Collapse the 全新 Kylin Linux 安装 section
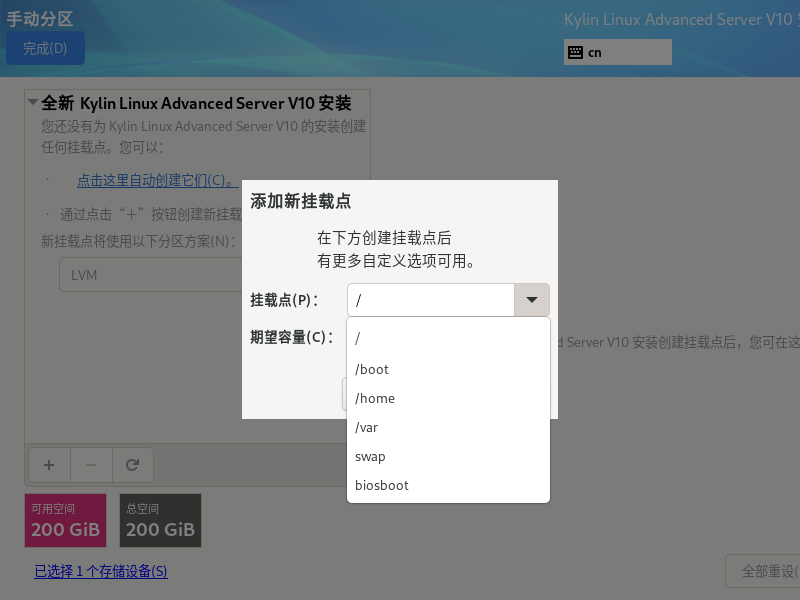Screen dimensions: 800x600 [33, 103]
